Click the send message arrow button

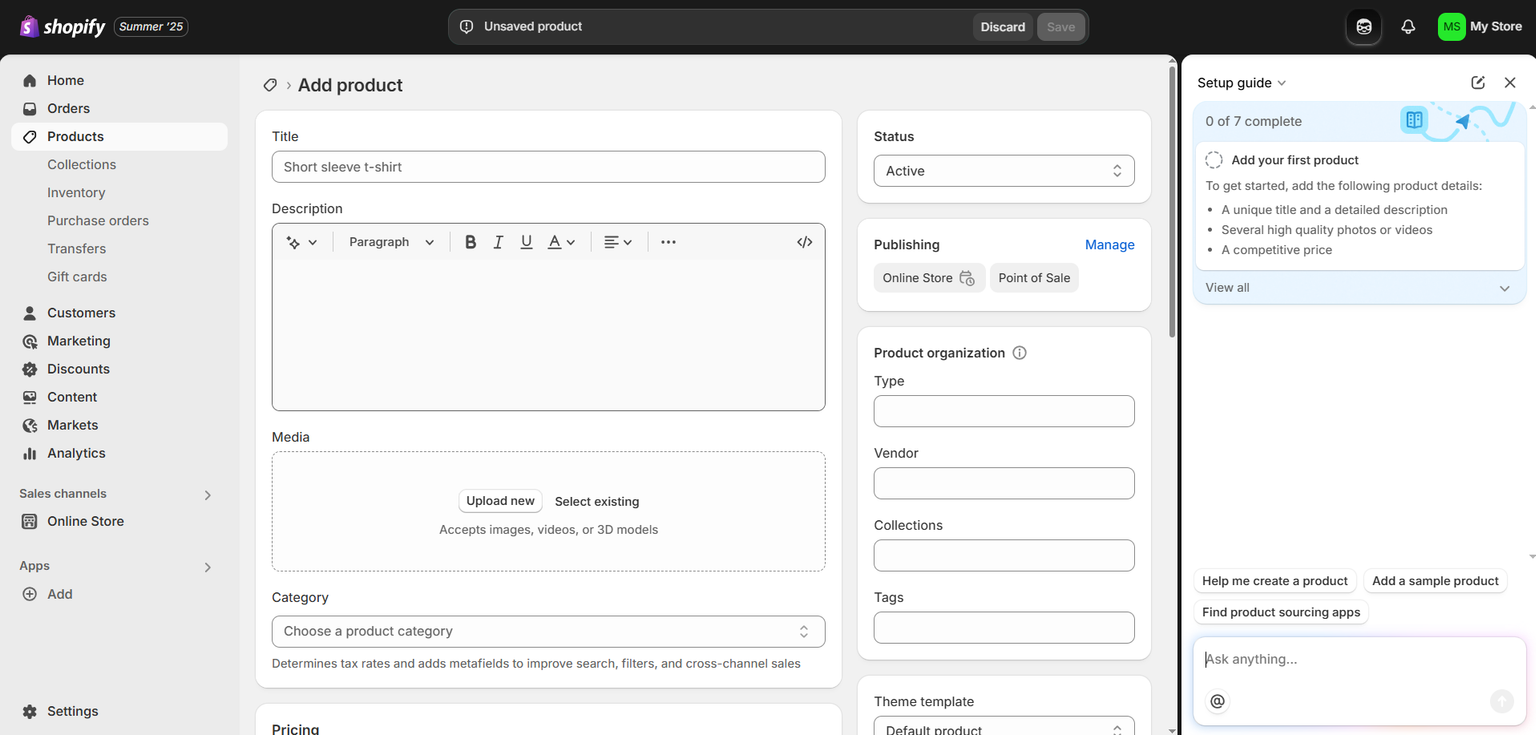[1501, 701]
